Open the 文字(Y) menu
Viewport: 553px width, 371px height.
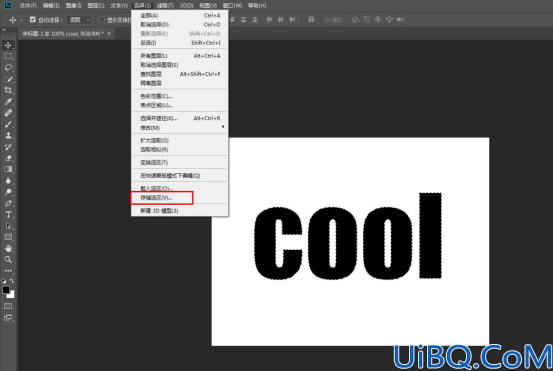(x=119, y=5)
